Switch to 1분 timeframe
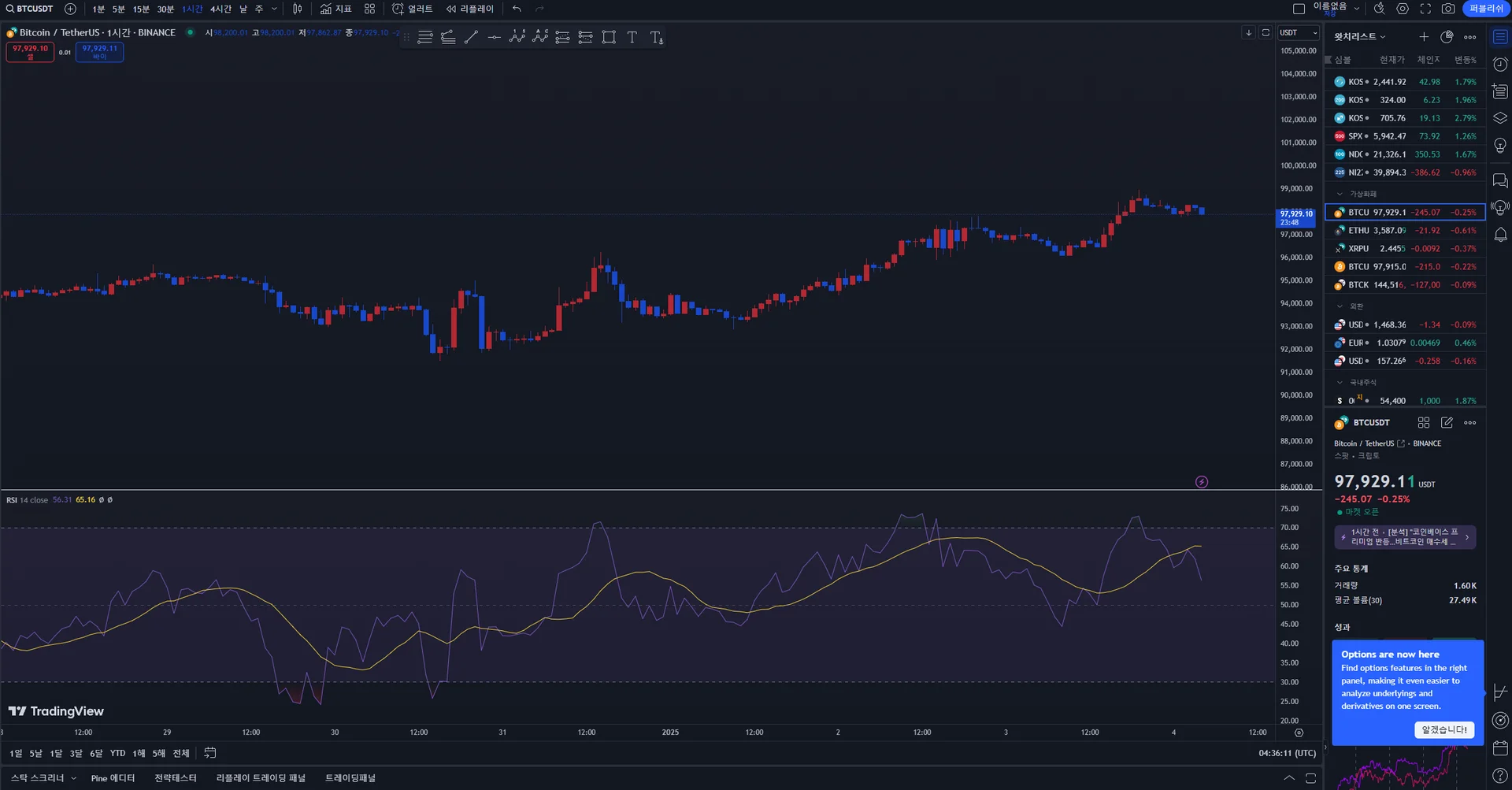 pos(98,9)
